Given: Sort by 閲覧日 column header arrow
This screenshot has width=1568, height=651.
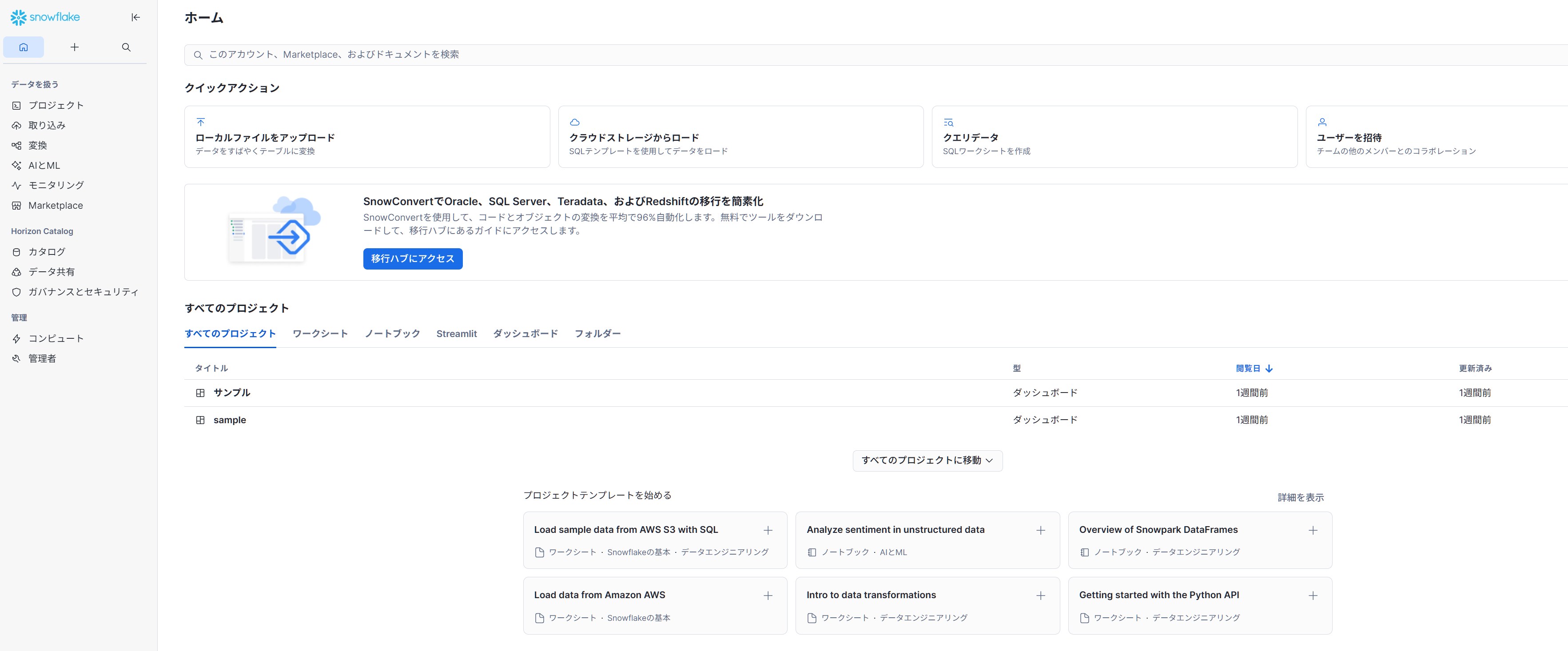Looking at the screenshot, I should (x=1269, y=369).
